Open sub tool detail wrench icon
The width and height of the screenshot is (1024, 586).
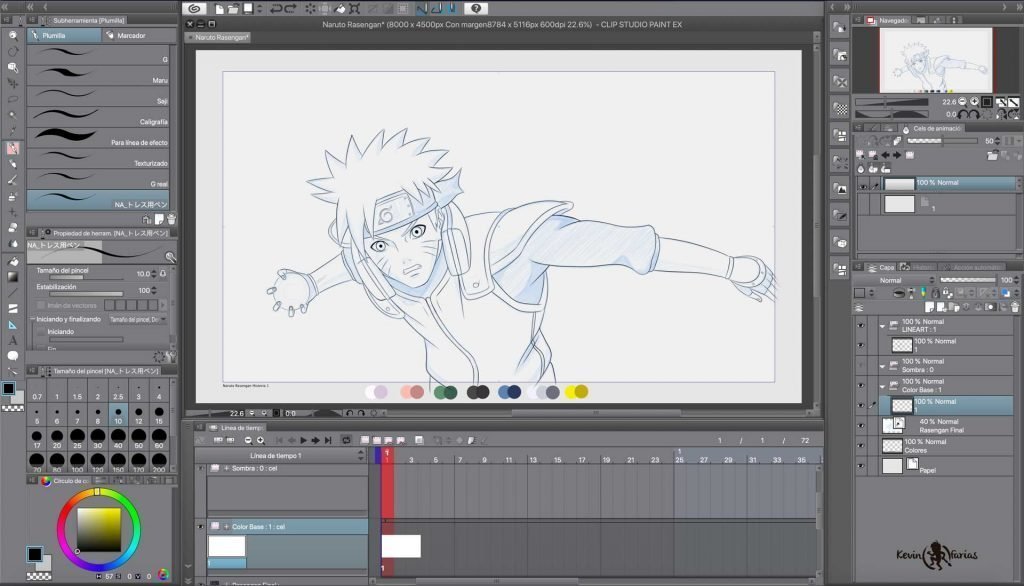pos(170,257)
